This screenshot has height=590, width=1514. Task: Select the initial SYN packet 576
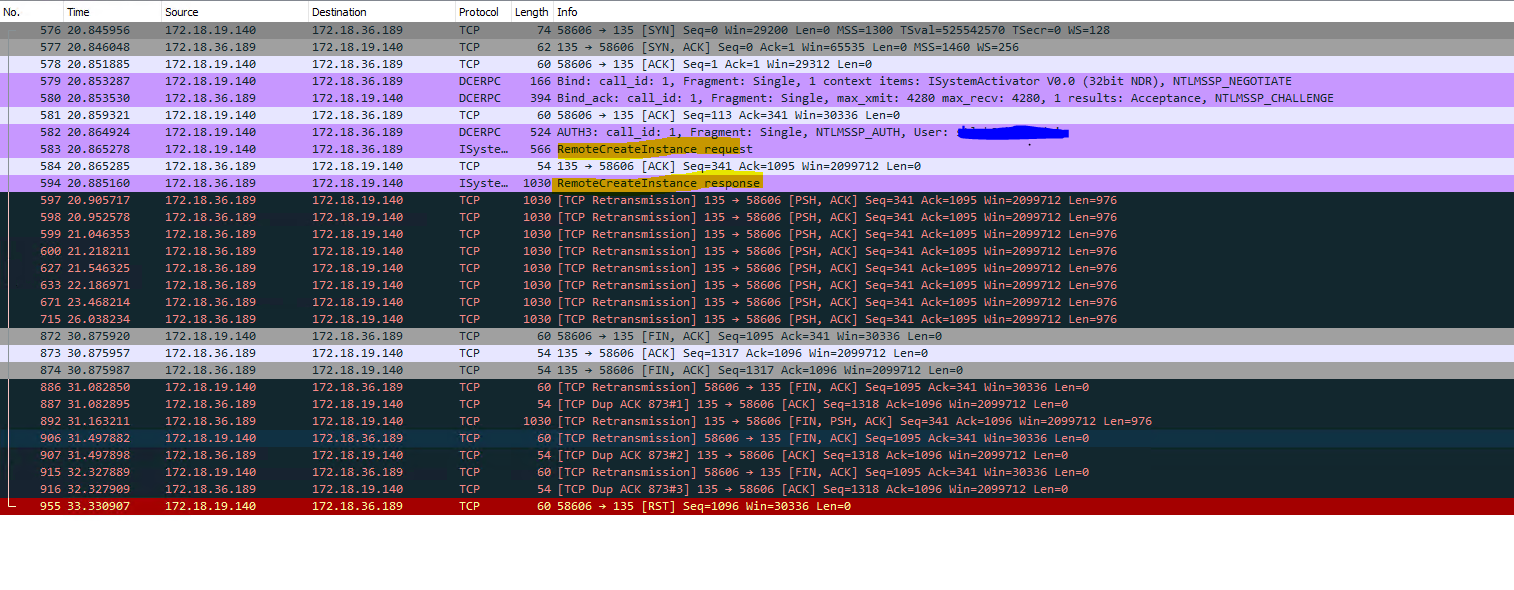(600, 29)
